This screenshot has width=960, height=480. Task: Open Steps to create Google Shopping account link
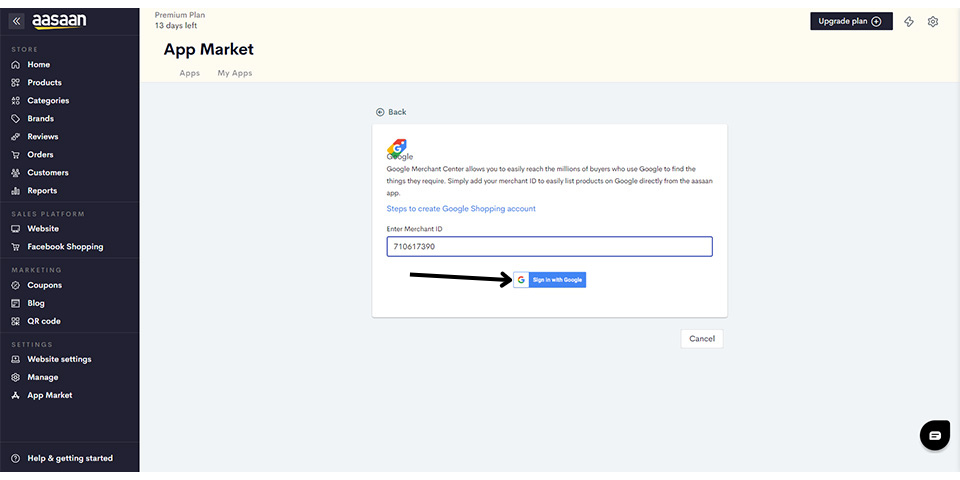[x=461, y=209]
